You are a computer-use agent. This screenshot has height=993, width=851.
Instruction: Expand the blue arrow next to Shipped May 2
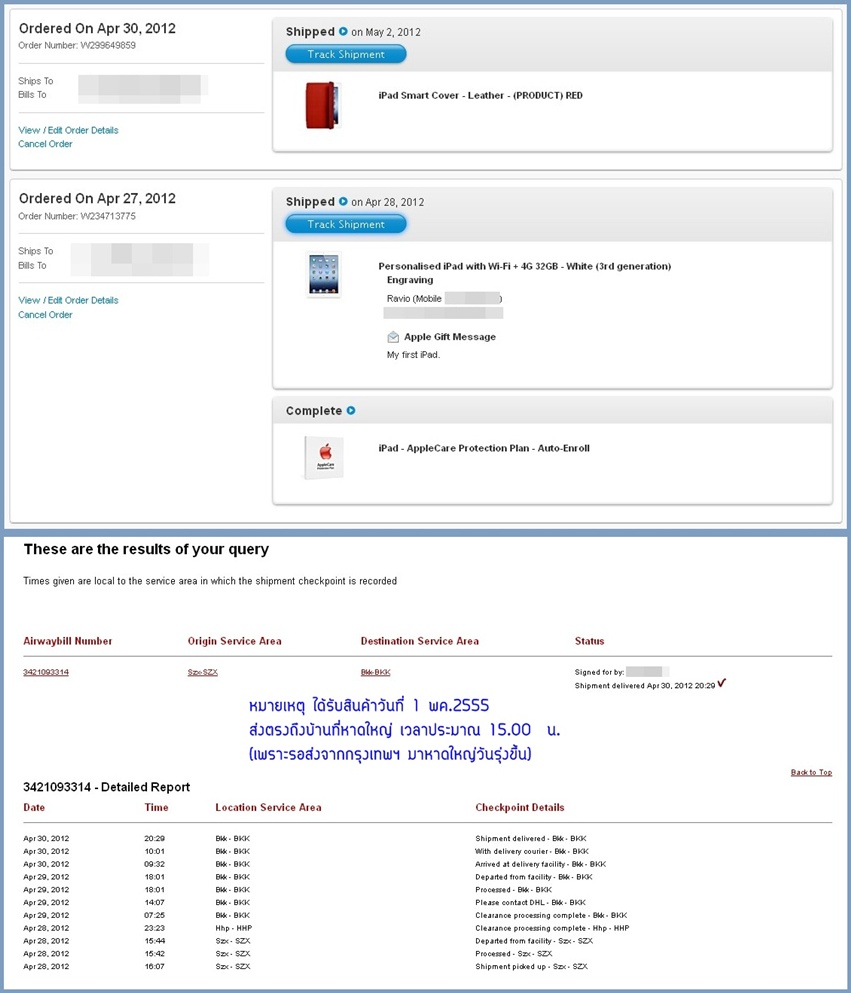343,31
